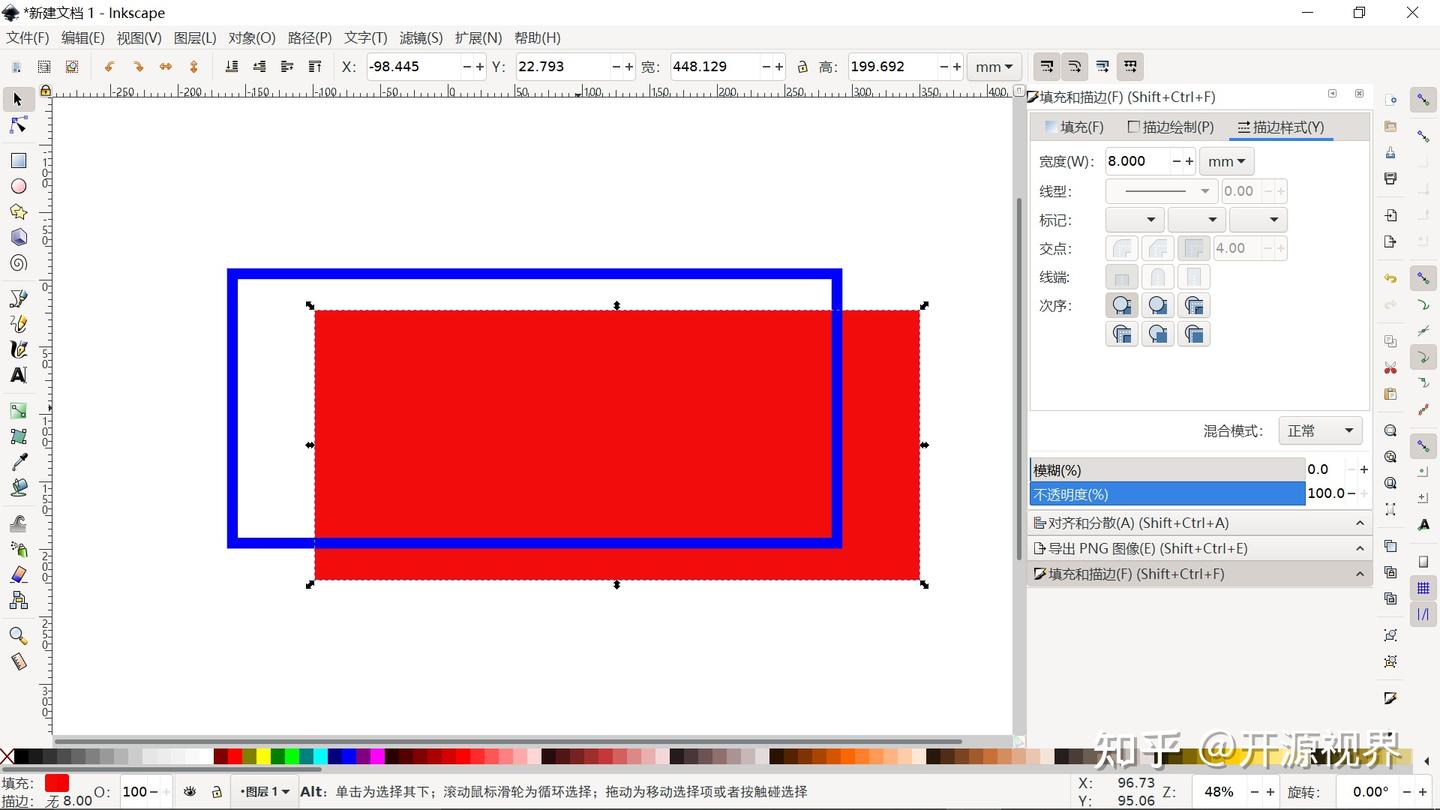This screenshot has height=810, width=1440.
Task: Open the 图层1 layer selector dropdown
Action: pos(264,792)
